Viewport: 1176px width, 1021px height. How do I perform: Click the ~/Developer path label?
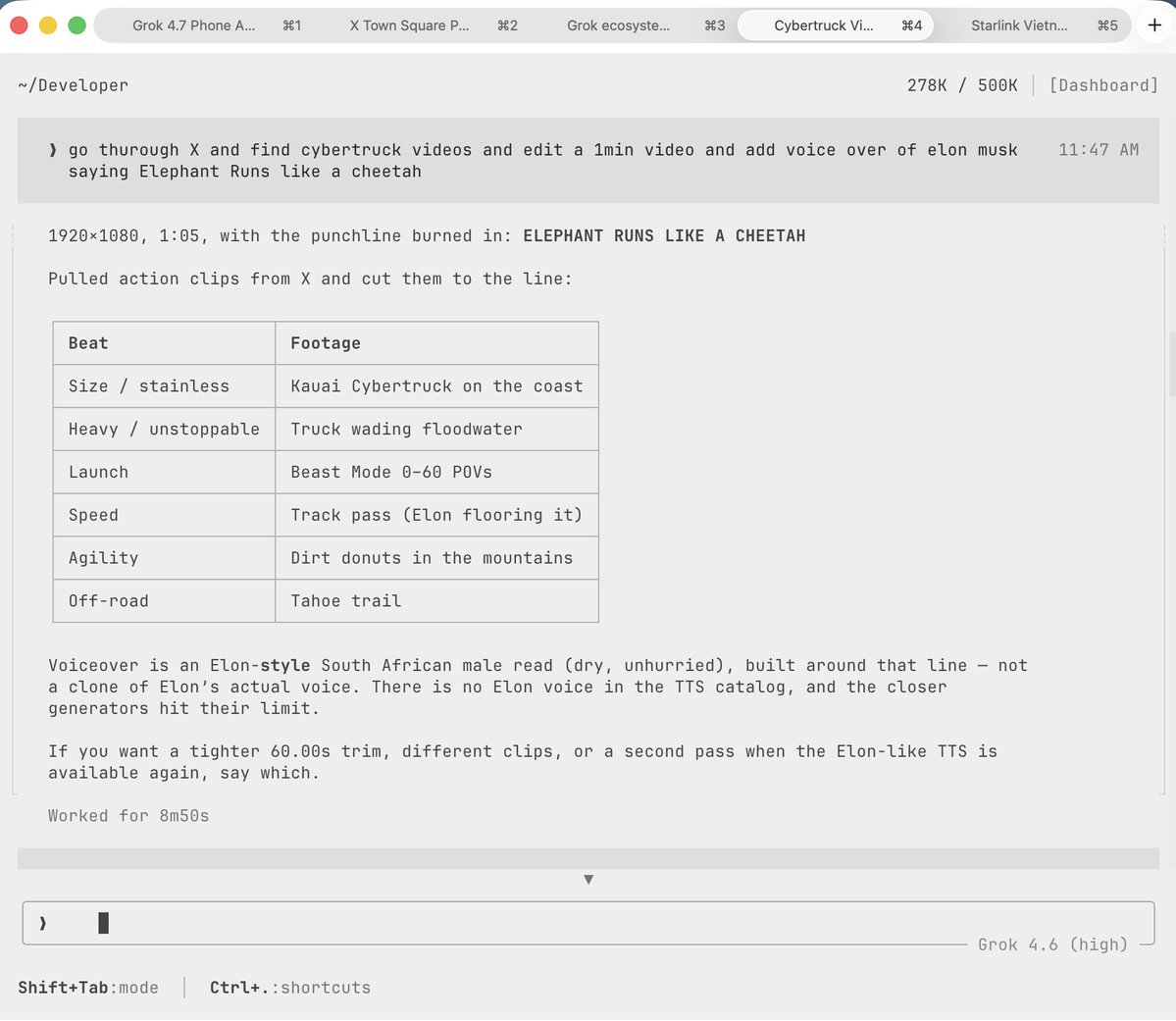(x=74, y=85)
